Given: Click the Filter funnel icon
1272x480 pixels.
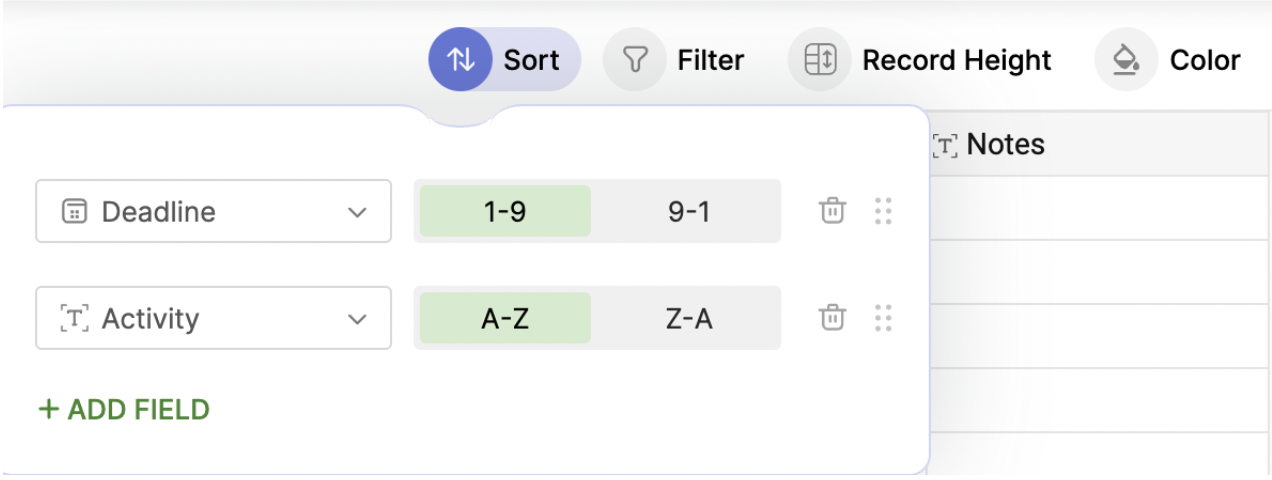Looking at the screenshot, I should click(634, 60).
